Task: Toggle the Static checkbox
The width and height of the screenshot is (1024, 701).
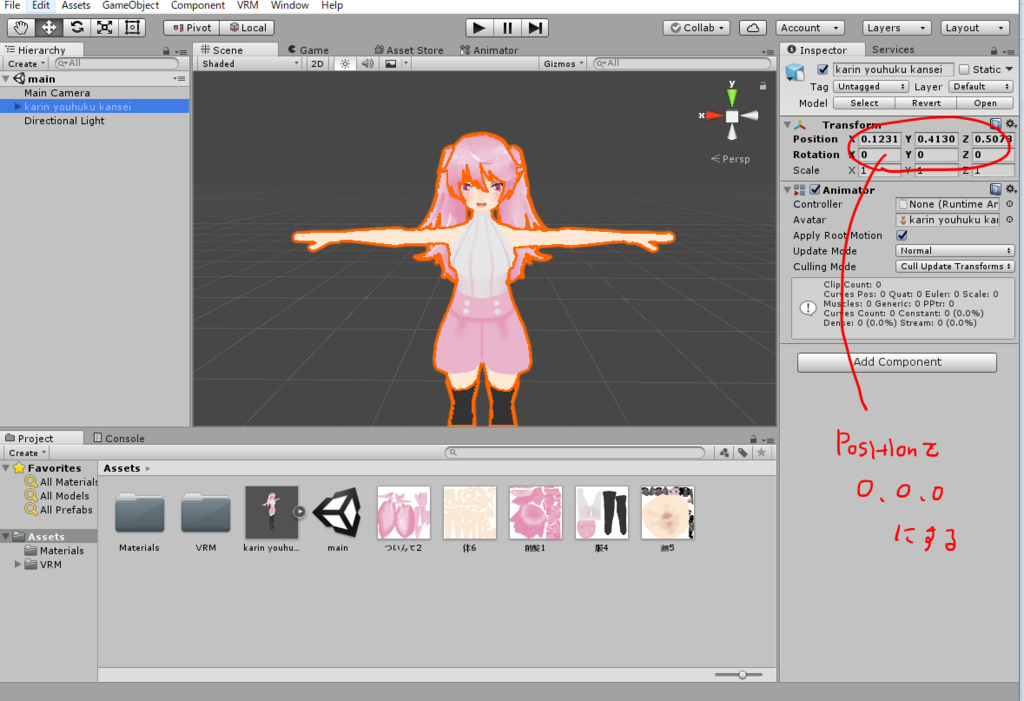Action: click(964, 69)
